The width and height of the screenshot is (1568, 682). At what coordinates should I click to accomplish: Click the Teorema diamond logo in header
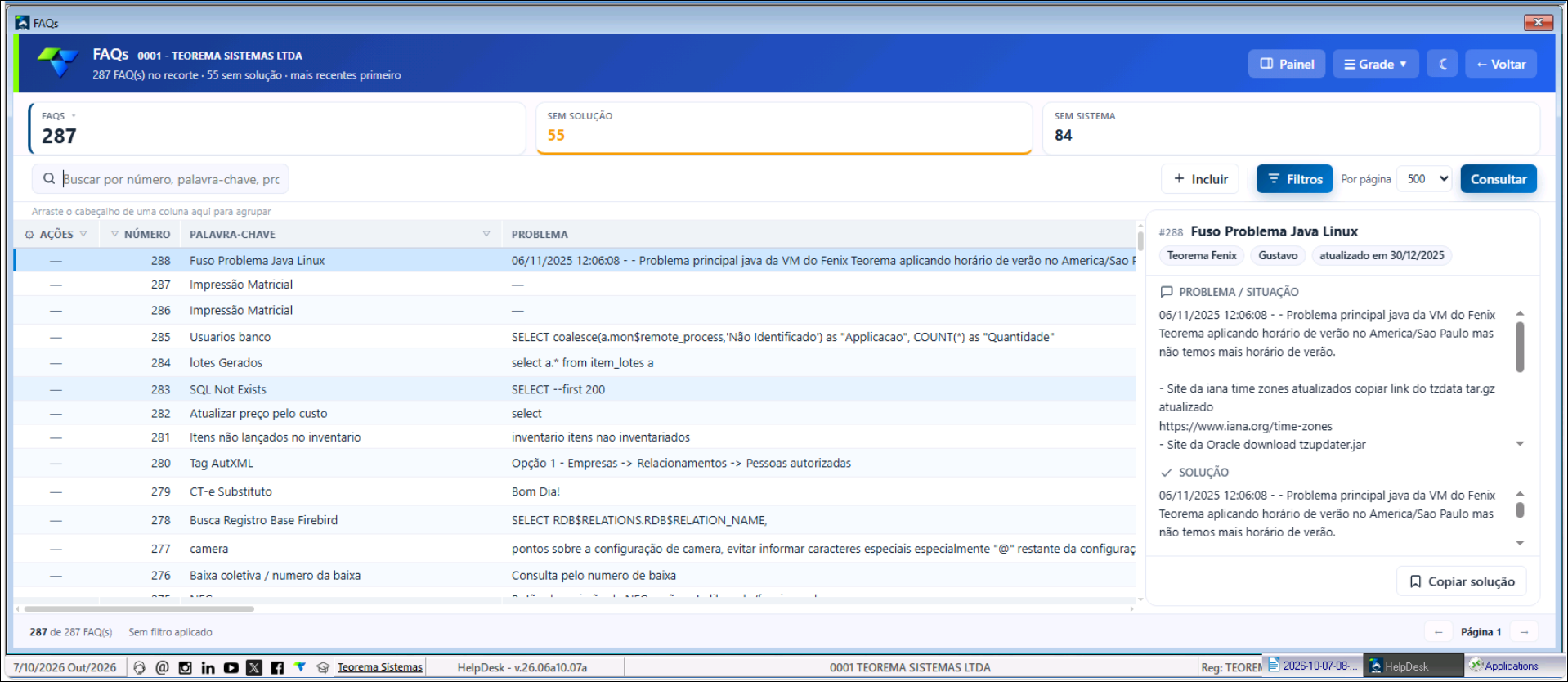click(x=58, y=62)
